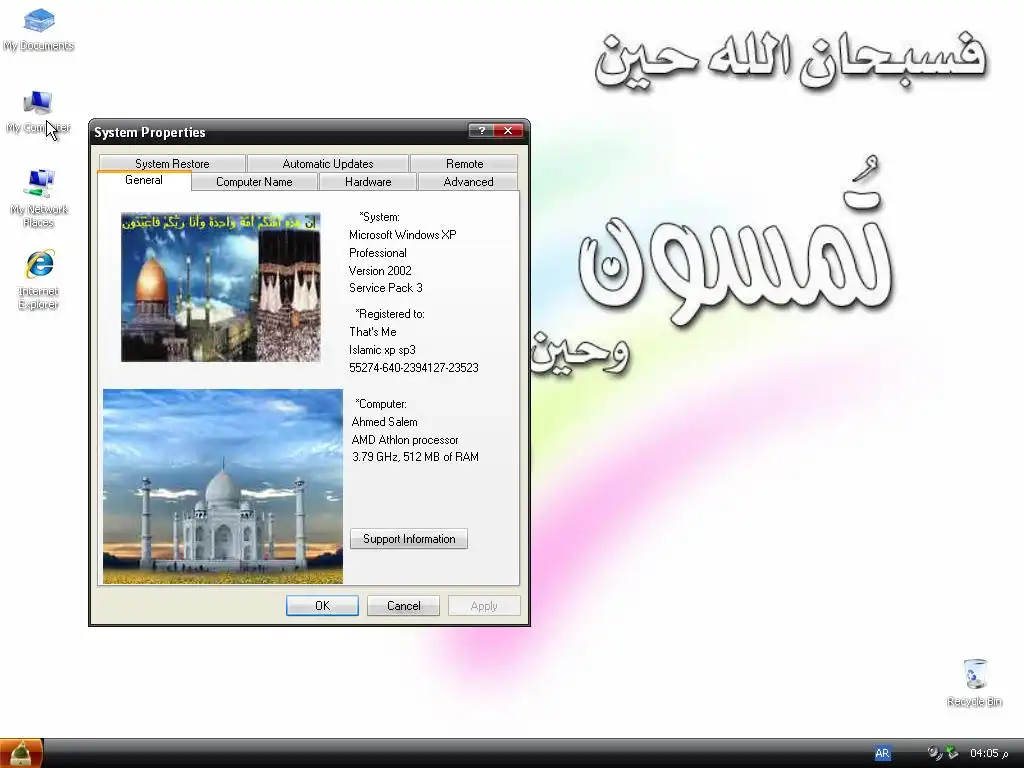Close the System Properties dialog
This screenshot has height=768, width=1024.
point(509,131)
